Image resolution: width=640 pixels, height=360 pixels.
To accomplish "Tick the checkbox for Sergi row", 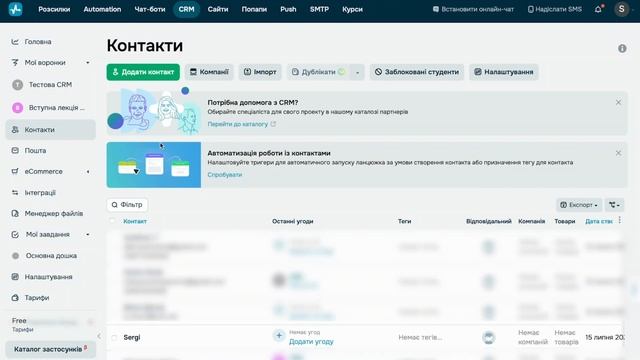I will point(114,338).
